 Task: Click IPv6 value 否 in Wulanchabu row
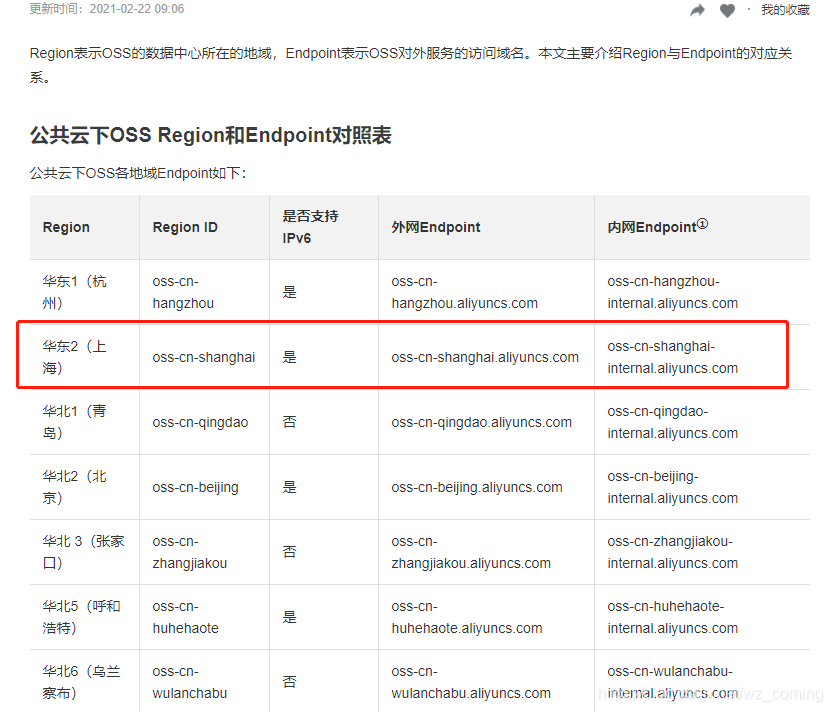[289, 682]
